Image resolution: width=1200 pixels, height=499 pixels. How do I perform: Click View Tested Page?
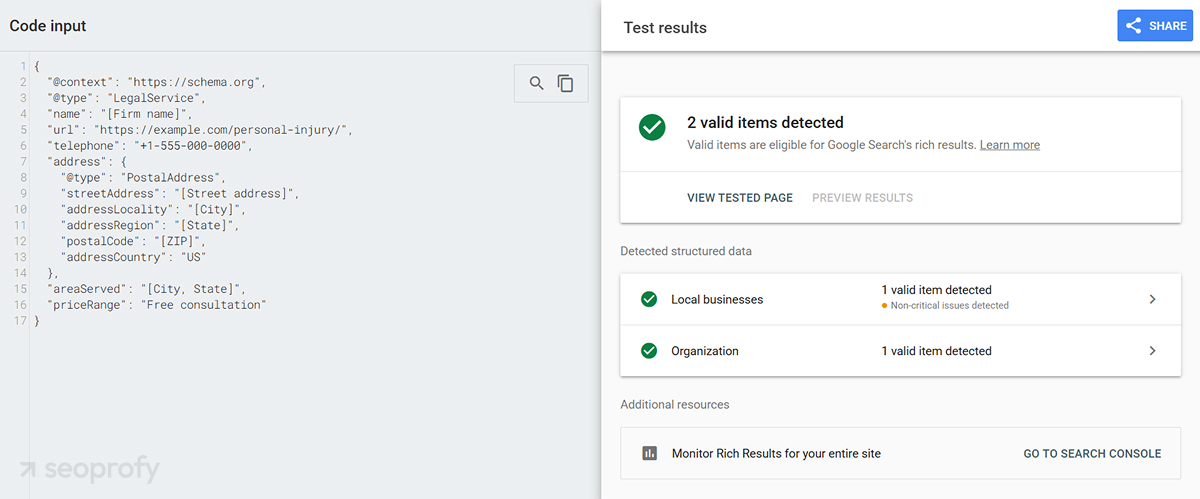pos(740,198)
